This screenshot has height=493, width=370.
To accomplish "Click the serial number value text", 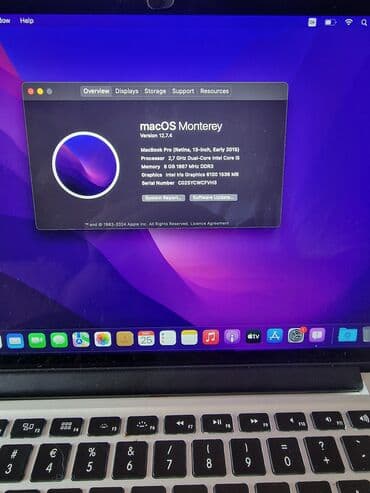I will 197,183.
